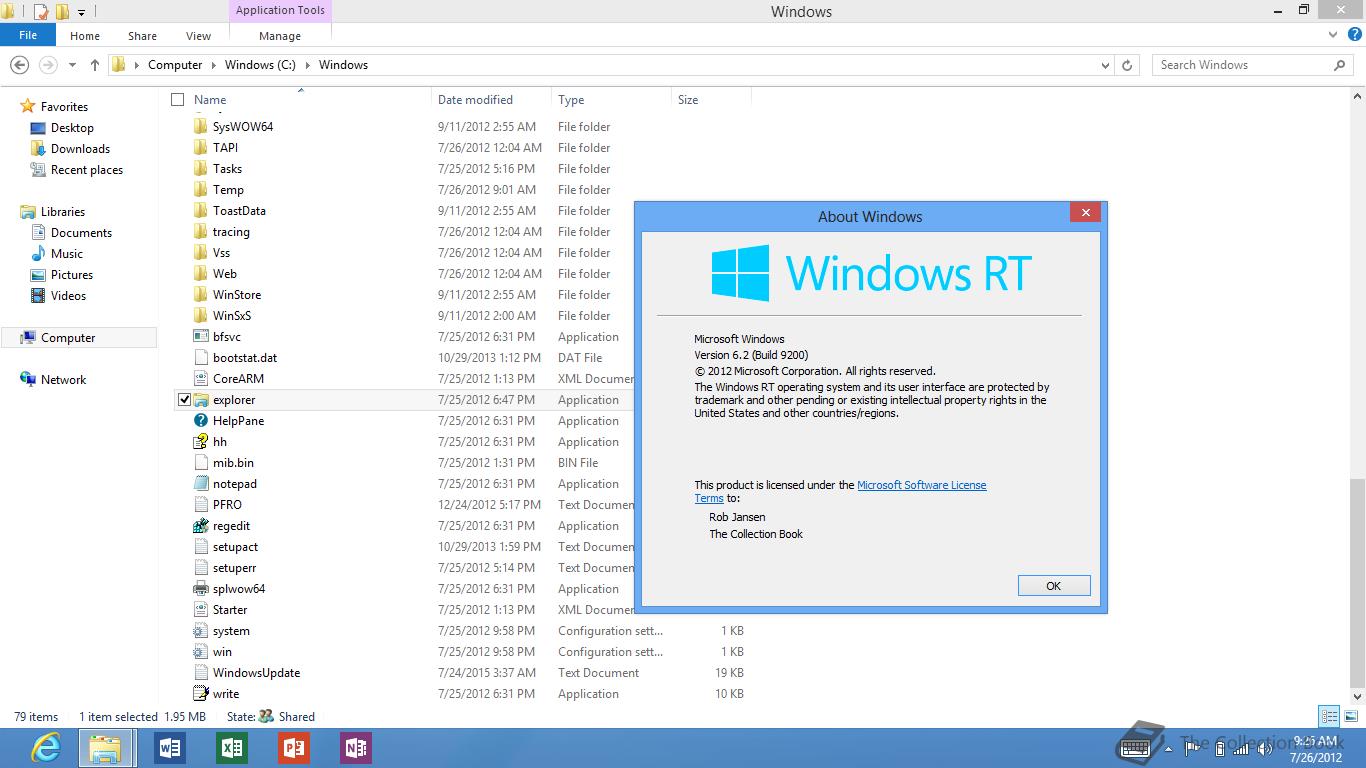This screenshot has height=768, width=1366.
Task: Open the Music library
Action: tap(67, 254)
